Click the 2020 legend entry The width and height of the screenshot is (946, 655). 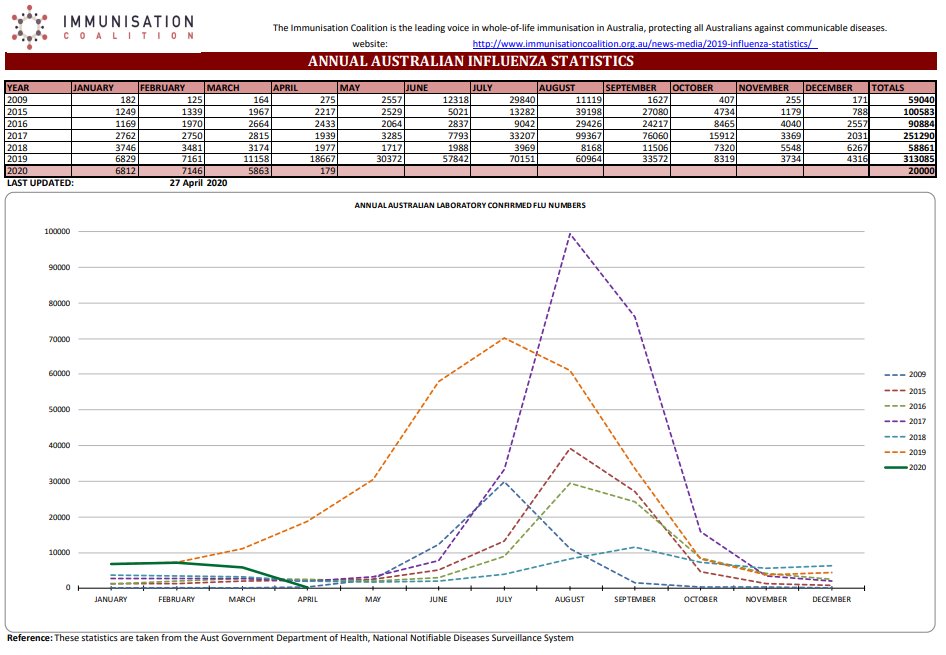pyautogui.click(x=906, y=467)
